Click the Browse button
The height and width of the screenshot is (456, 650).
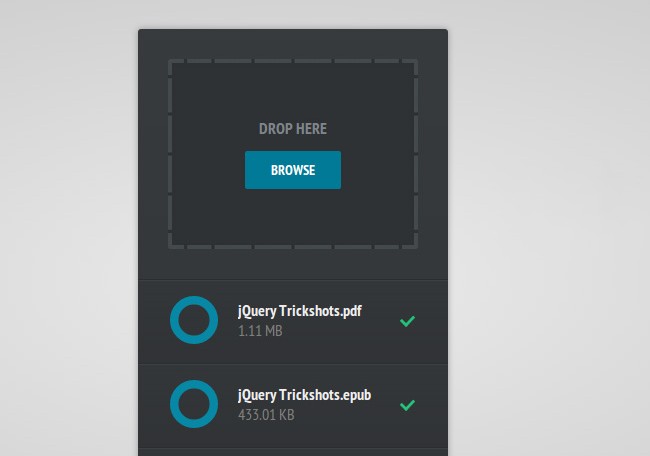click(292, 170)
